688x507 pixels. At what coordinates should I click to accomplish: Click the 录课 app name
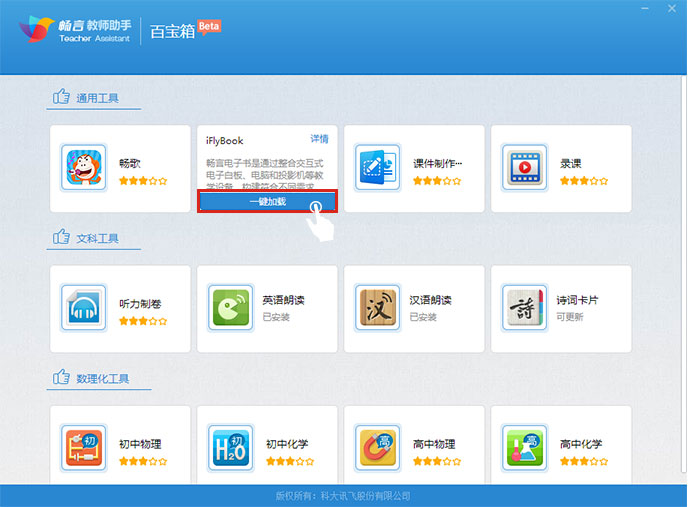(570, 164)
